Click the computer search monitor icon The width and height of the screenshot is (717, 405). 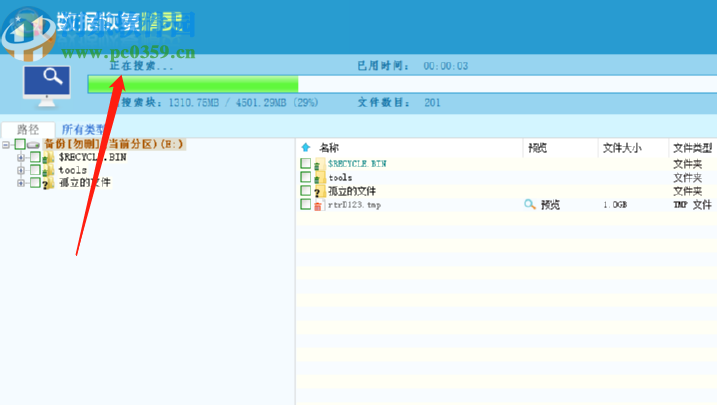pyautogui.click(x=47, y=86)
